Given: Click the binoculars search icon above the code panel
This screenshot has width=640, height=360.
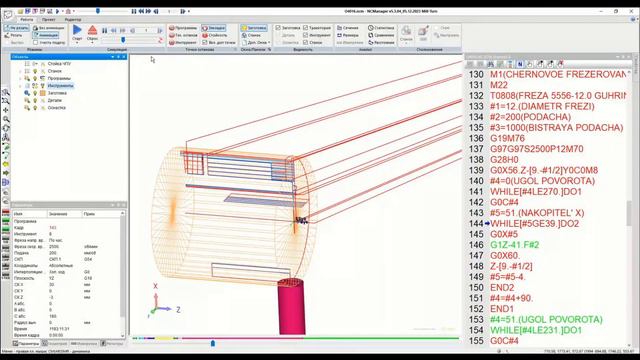Looking at the screenshot, I should coord(490,64).
